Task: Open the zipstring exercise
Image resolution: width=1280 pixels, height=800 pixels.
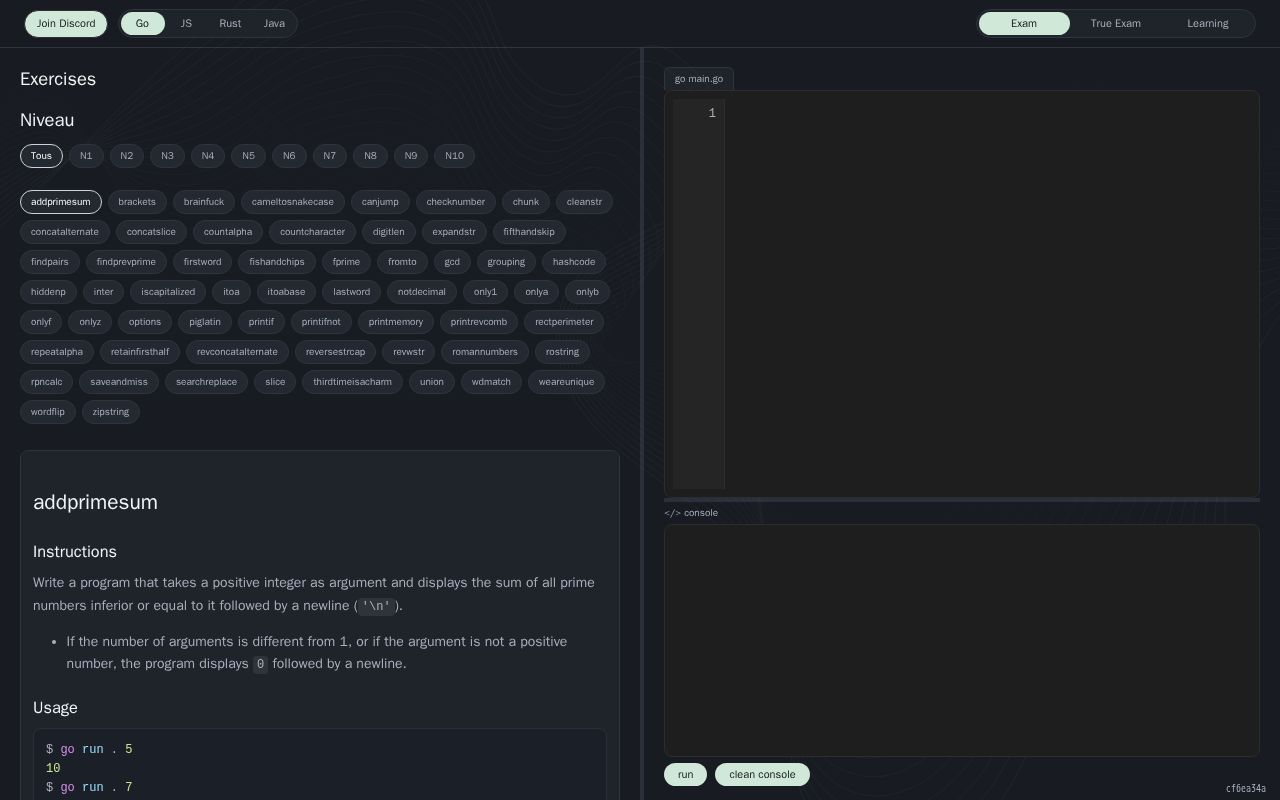Action: 111,412
